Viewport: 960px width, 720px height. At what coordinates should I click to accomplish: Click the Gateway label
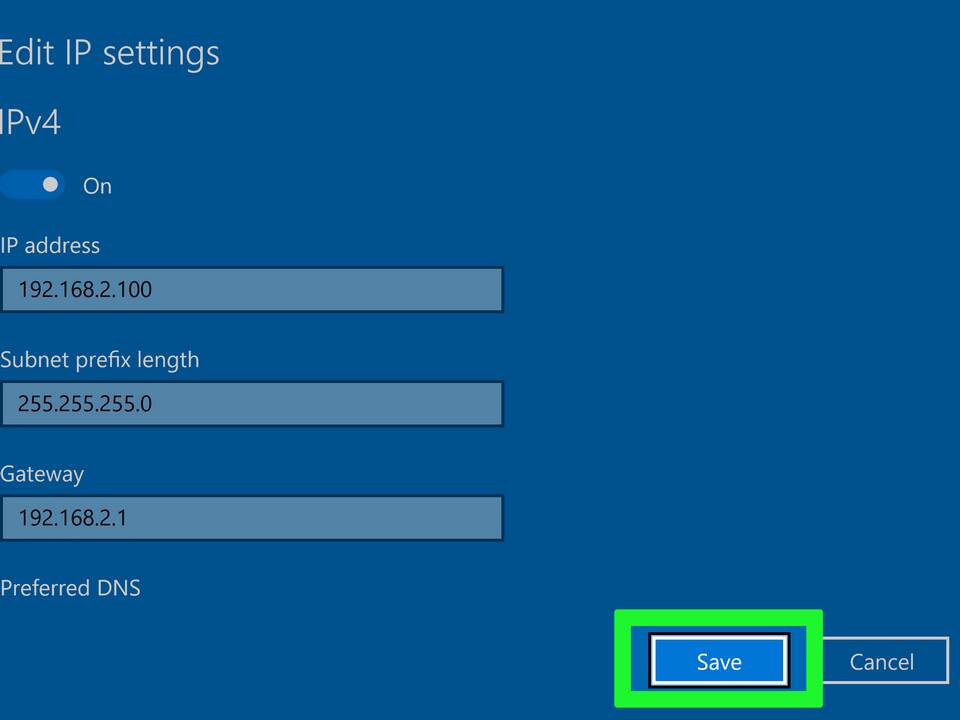pyautogui.click(x=42, y=474)
